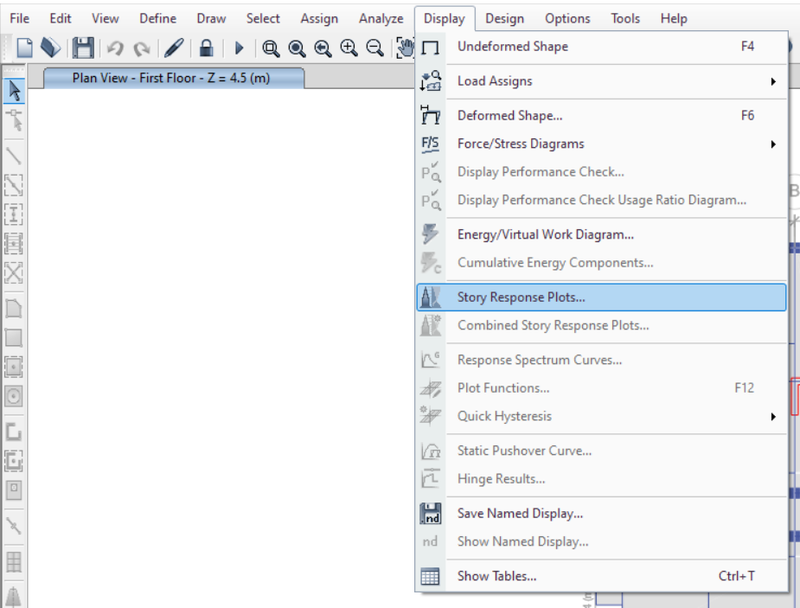This screenshot has height=608, width=800.
Task: Choose the Draw Wall Openings tool
Action: coord(14,490)
